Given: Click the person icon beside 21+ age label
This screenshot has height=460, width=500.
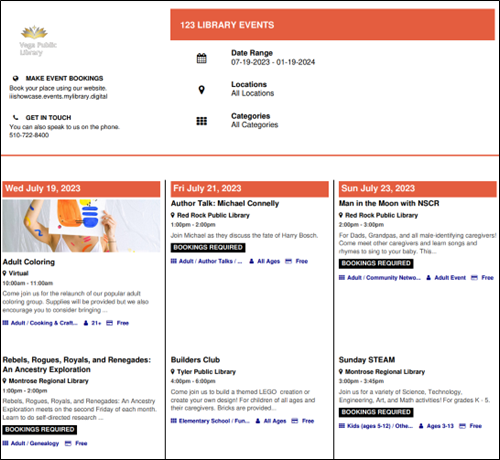Looking at the screenshot, I should pos(86,323).
